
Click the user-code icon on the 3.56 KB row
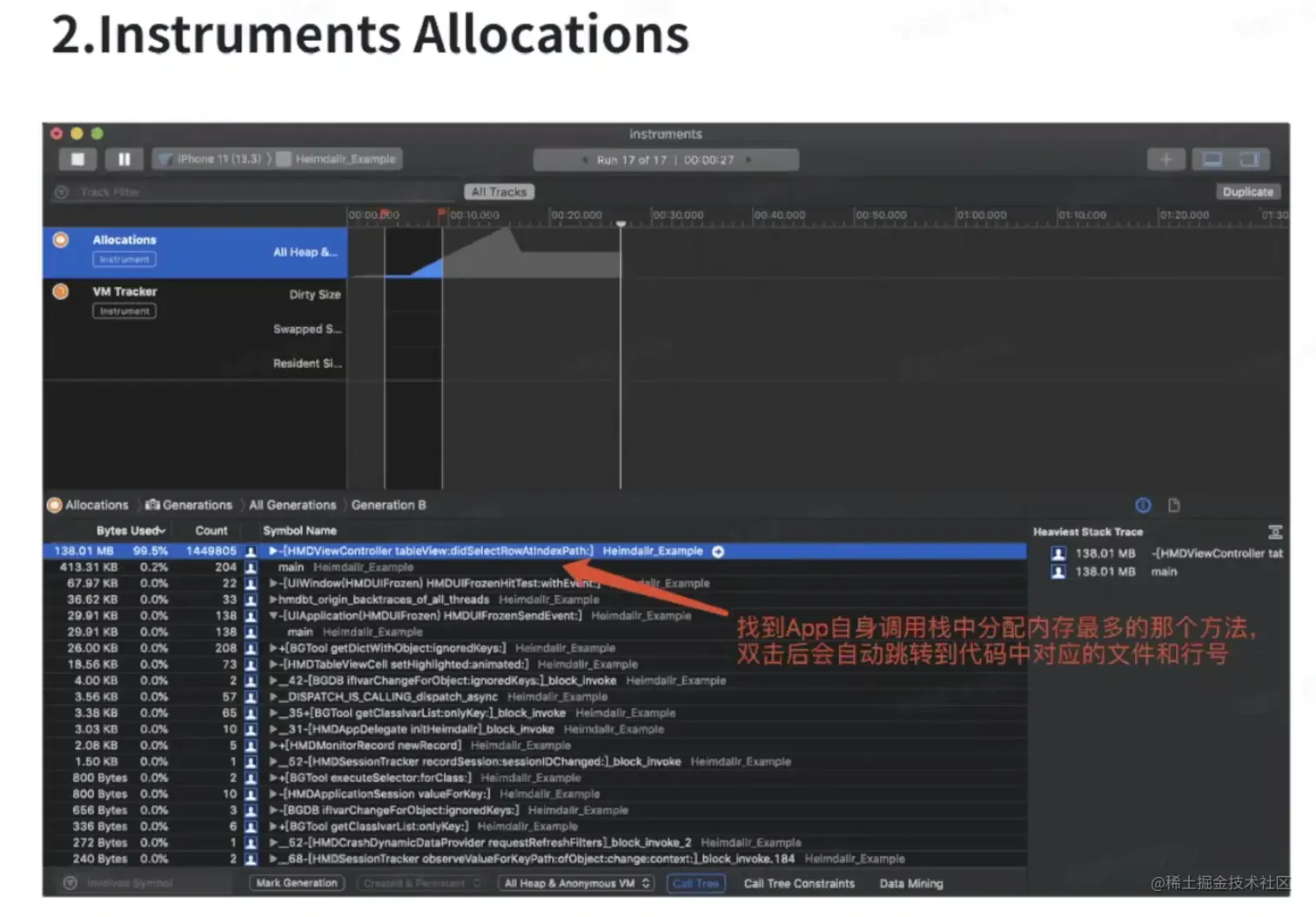(x=251, y=697)
